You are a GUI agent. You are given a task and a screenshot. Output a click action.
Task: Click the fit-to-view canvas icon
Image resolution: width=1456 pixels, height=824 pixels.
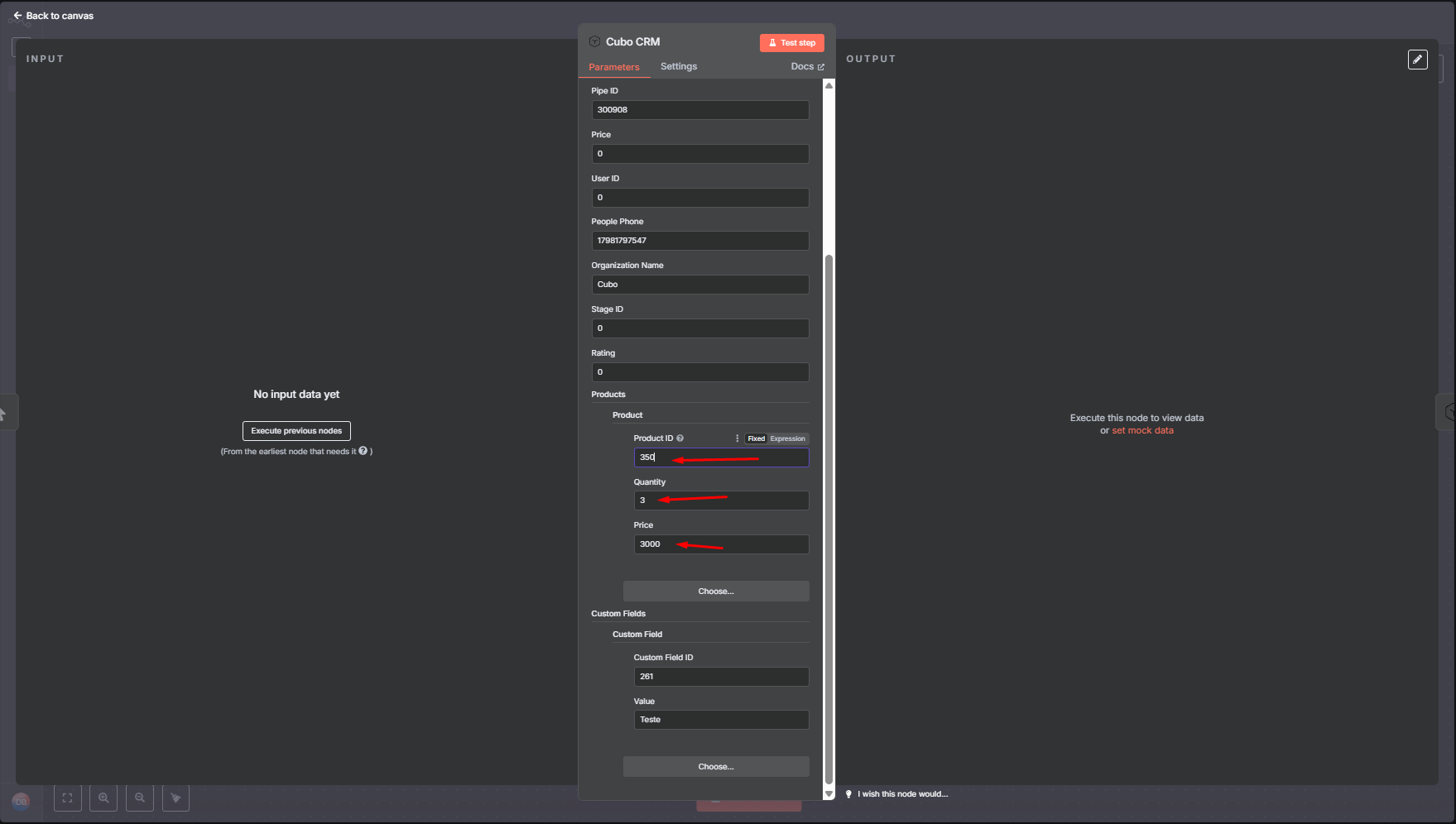tap(68, 798)
